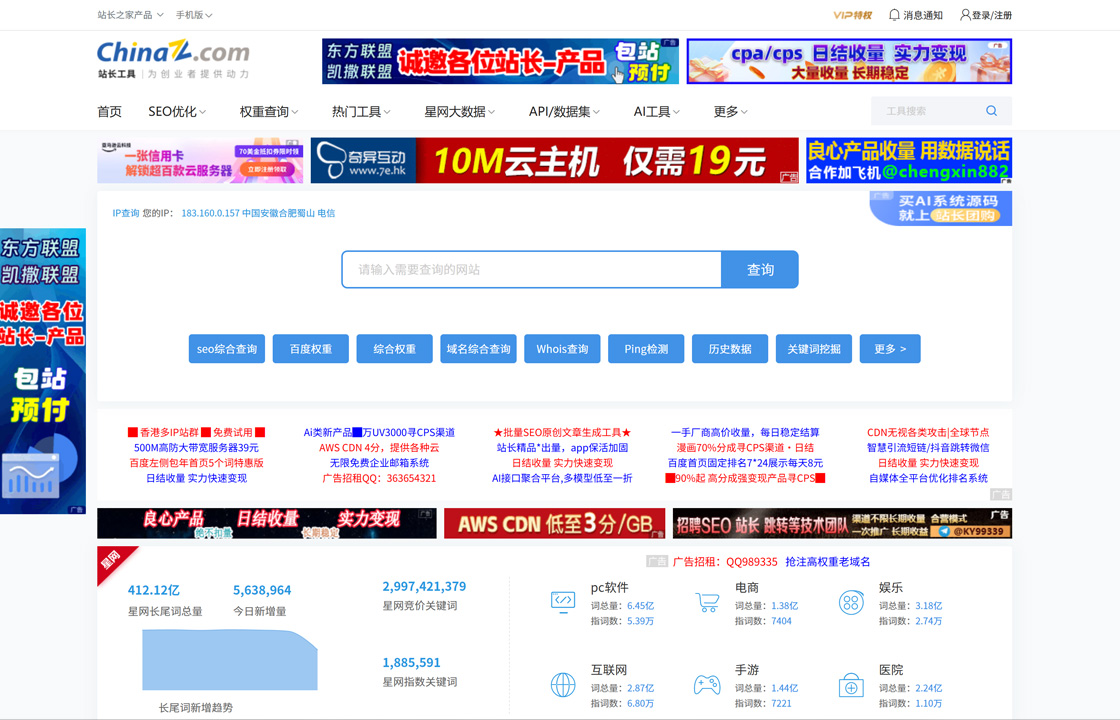1120x720 pixels.
Task: Click the user login icon
Action: point(965,14)
